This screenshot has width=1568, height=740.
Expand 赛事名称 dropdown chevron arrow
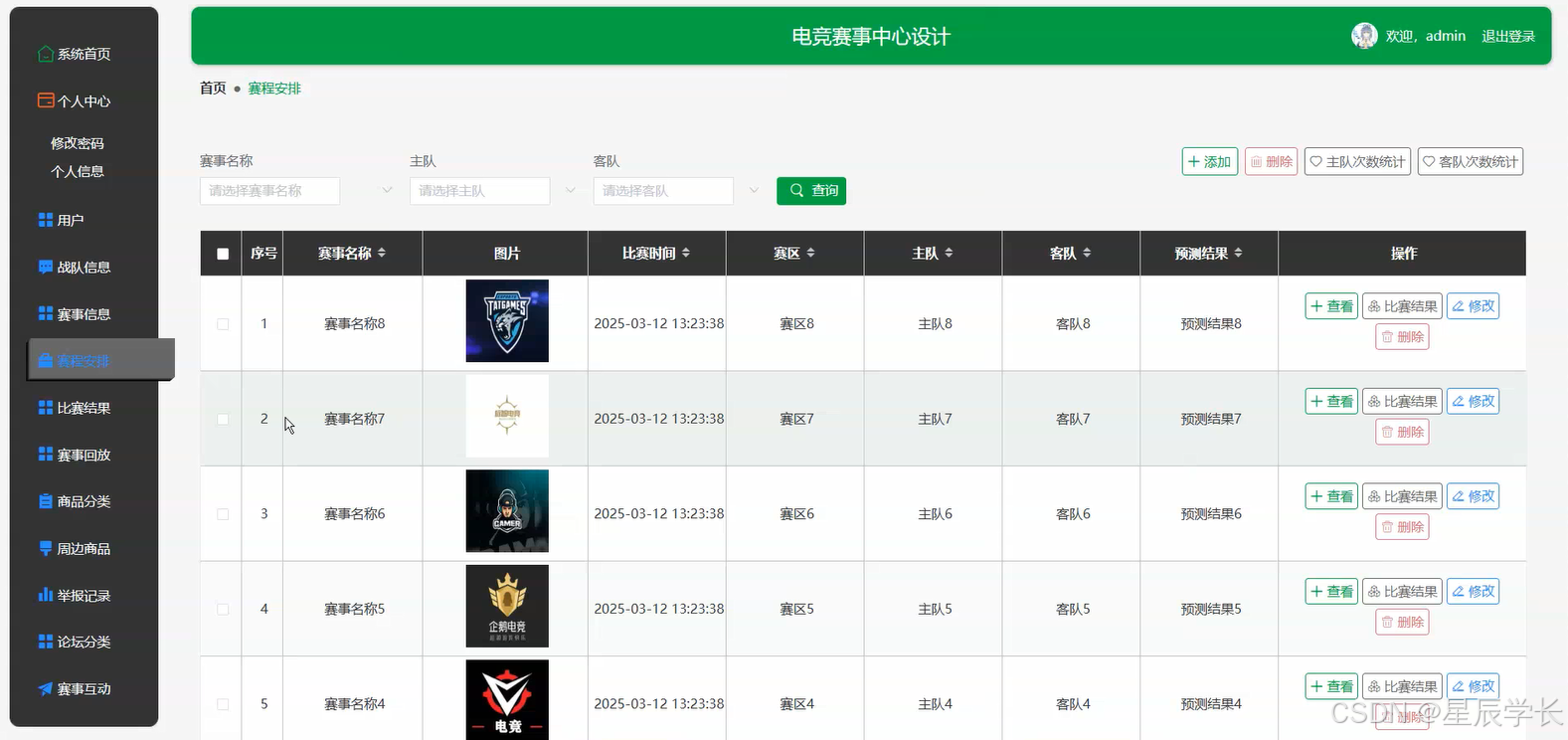click(x=387, y=190)
